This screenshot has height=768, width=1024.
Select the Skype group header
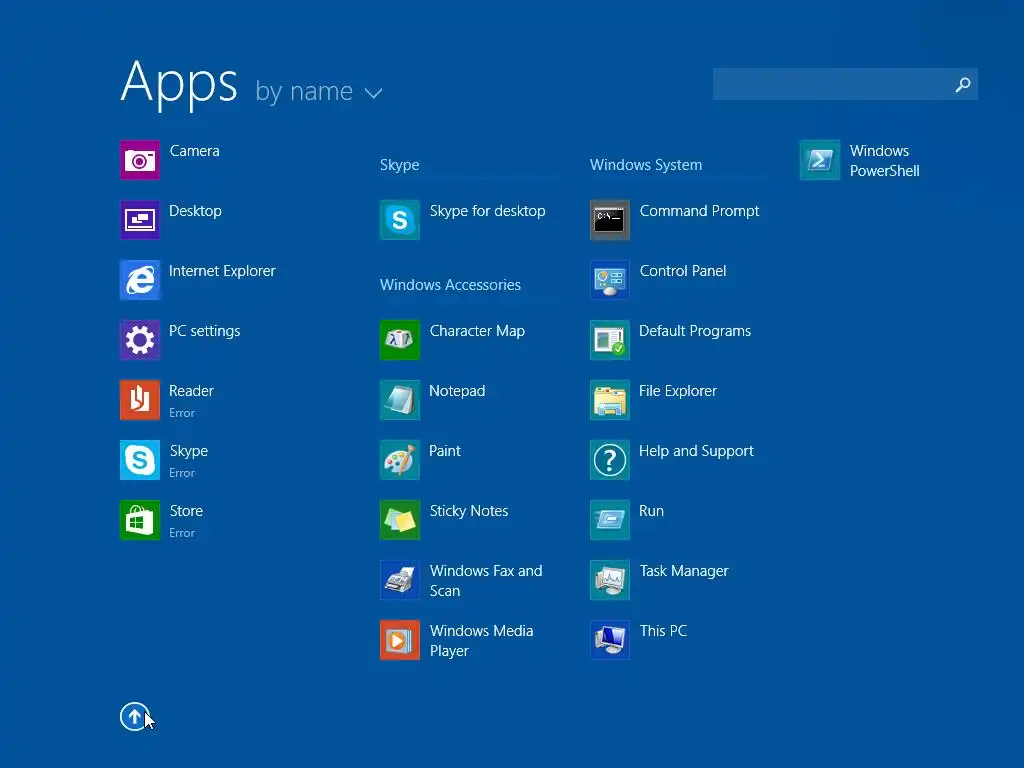(400, 165)
